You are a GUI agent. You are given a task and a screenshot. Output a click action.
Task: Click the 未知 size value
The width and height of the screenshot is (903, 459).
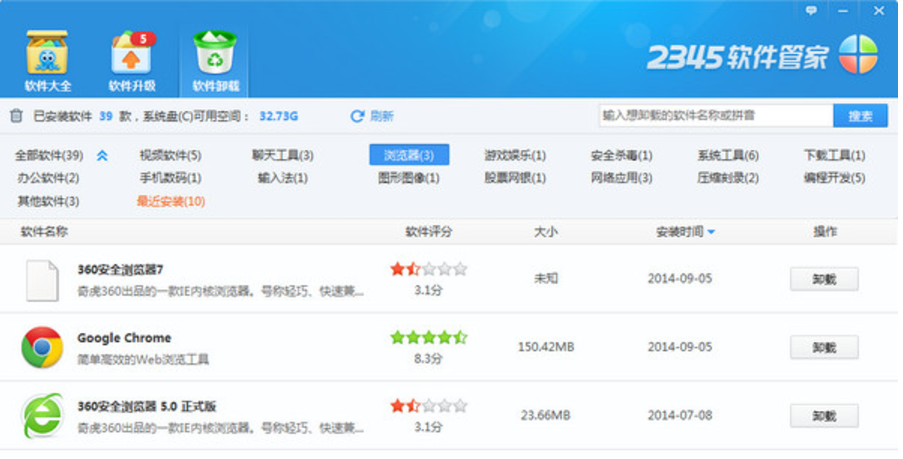point(545,279)
